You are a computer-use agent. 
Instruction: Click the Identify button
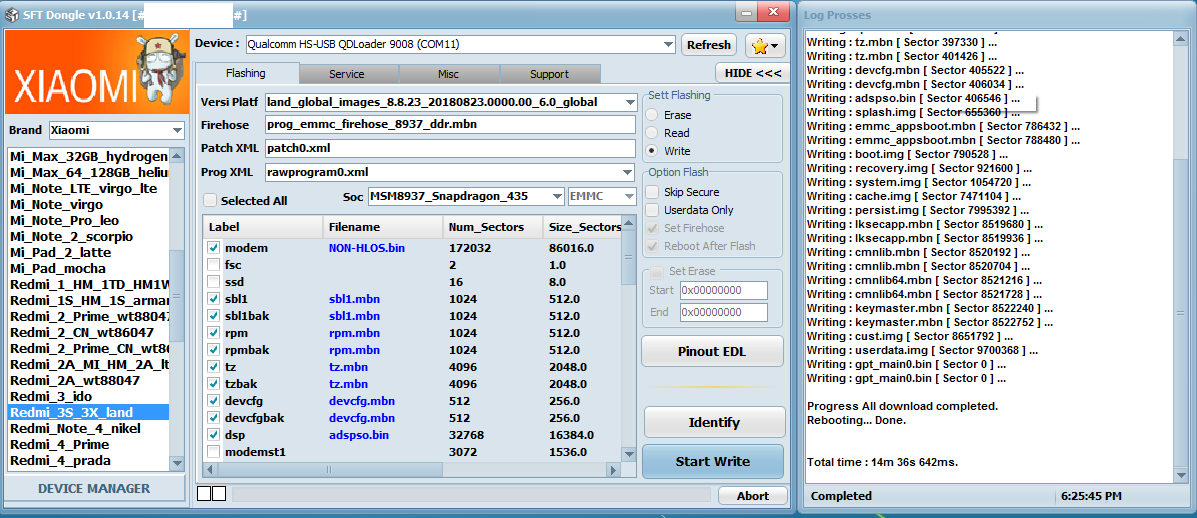tap(714, 422)
